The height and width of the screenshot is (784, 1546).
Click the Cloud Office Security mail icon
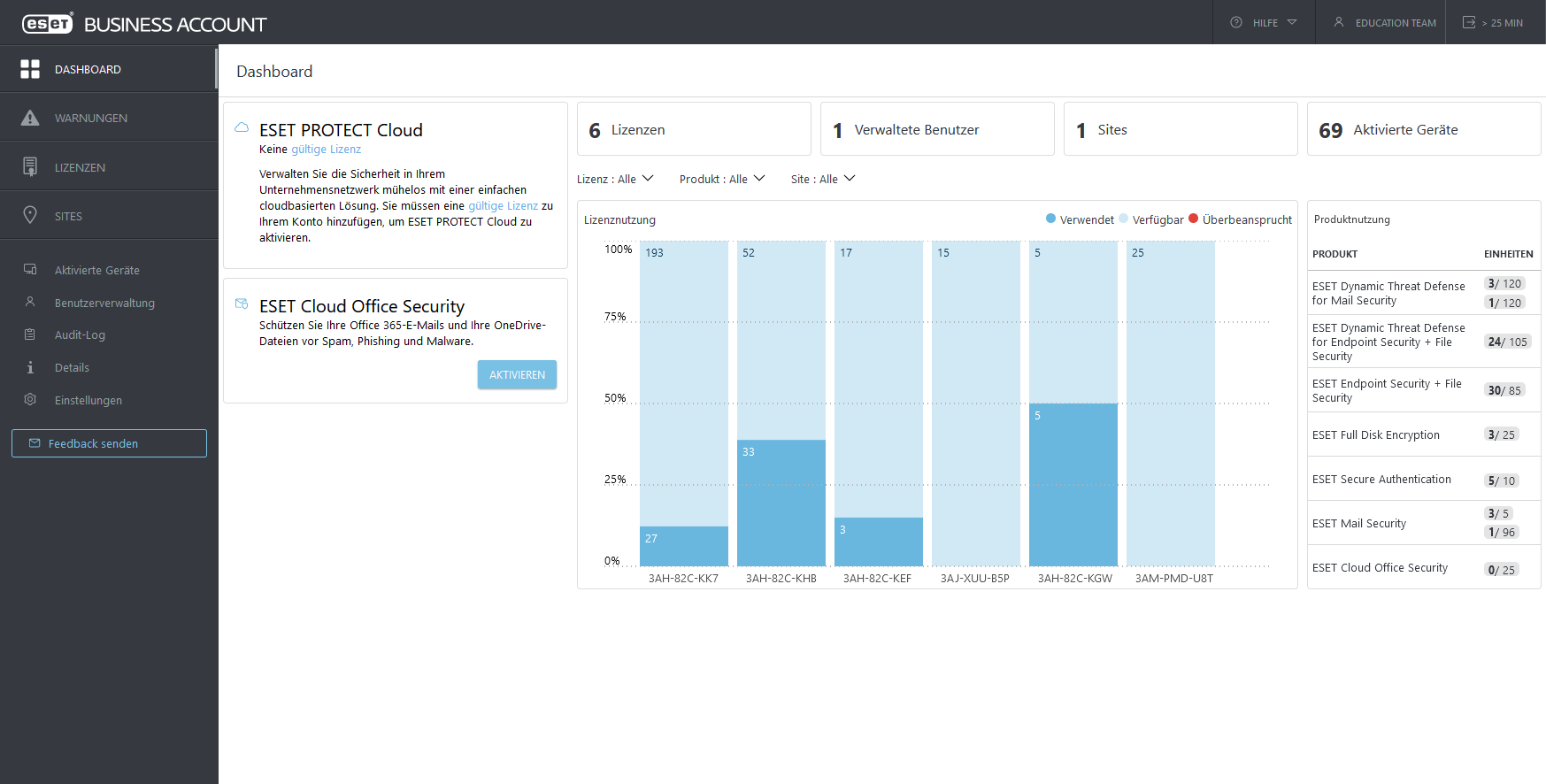242,304
